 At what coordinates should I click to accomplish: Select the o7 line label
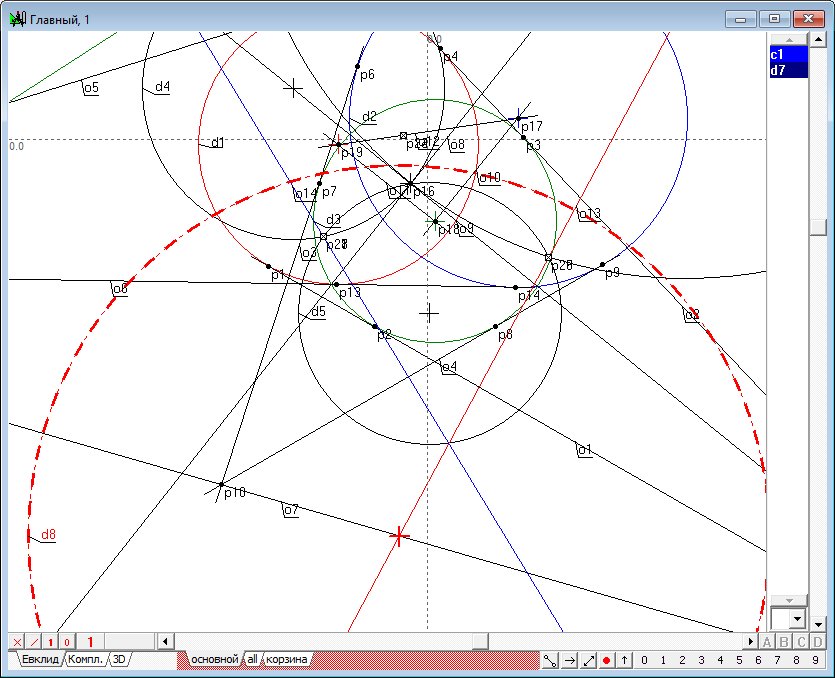point(291,510)
